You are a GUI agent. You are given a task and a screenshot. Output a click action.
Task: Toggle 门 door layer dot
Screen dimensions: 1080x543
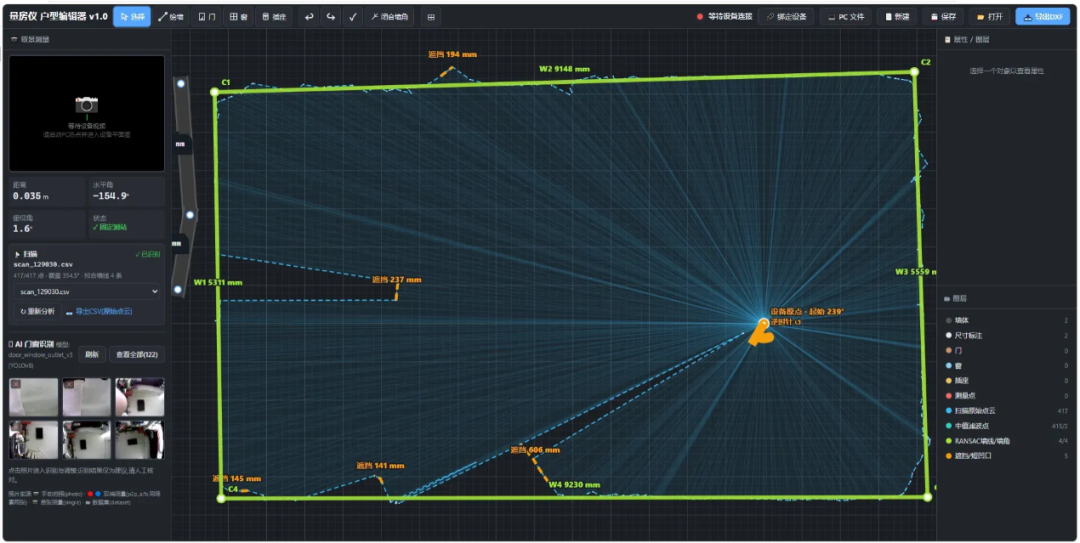pyautogui.click(x=949, y=351)
